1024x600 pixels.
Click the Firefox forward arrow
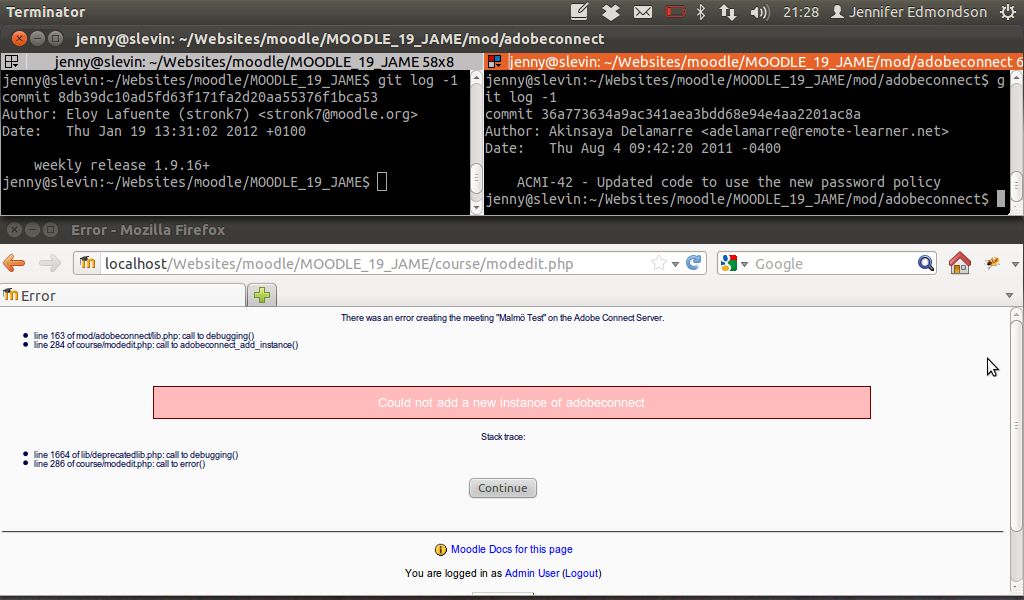[50, 263]
